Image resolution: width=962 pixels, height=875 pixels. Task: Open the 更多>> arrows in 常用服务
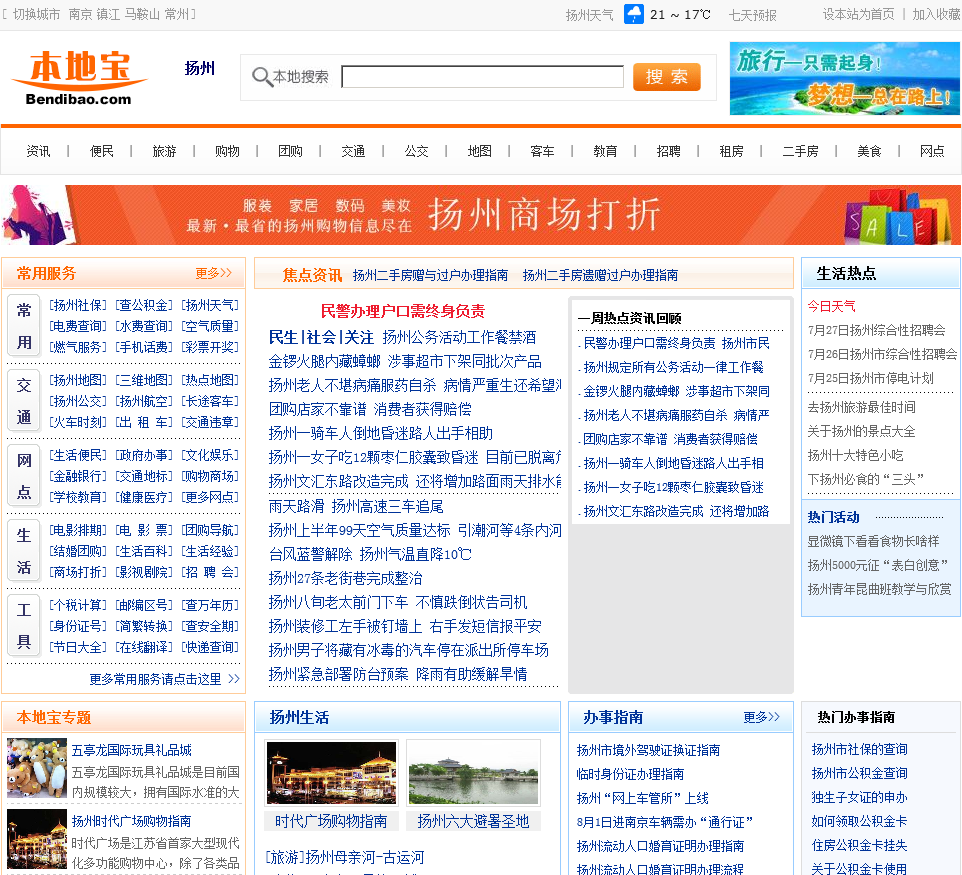click(214, 273)
